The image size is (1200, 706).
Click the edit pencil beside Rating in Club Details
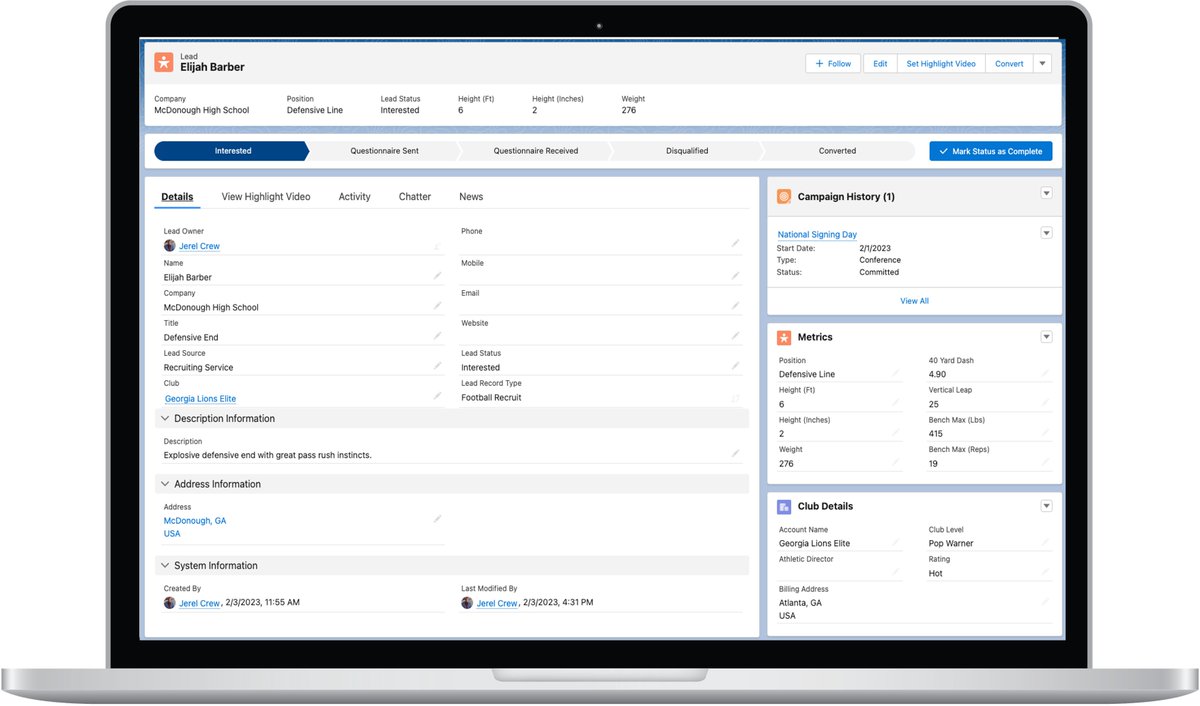(x=1046, y=572)
